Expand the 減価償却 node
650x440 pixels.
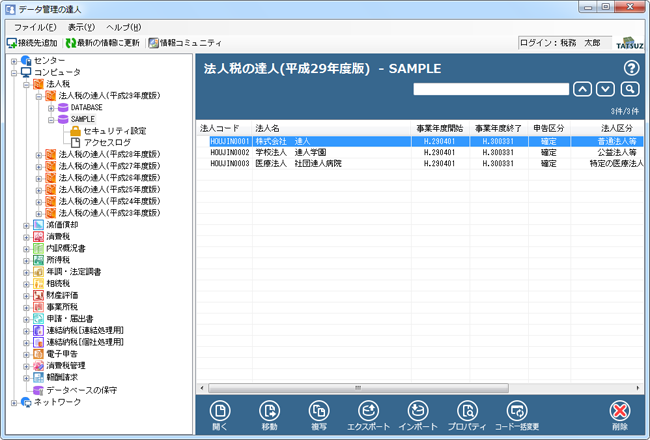click(27, 226)
